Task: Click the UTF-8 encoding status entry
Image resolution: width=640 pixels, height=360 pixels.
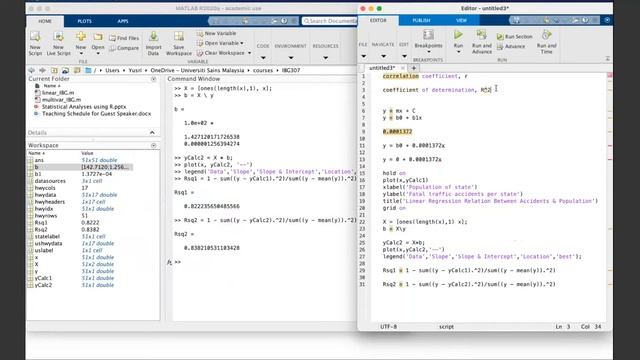Action: (389, 327)
